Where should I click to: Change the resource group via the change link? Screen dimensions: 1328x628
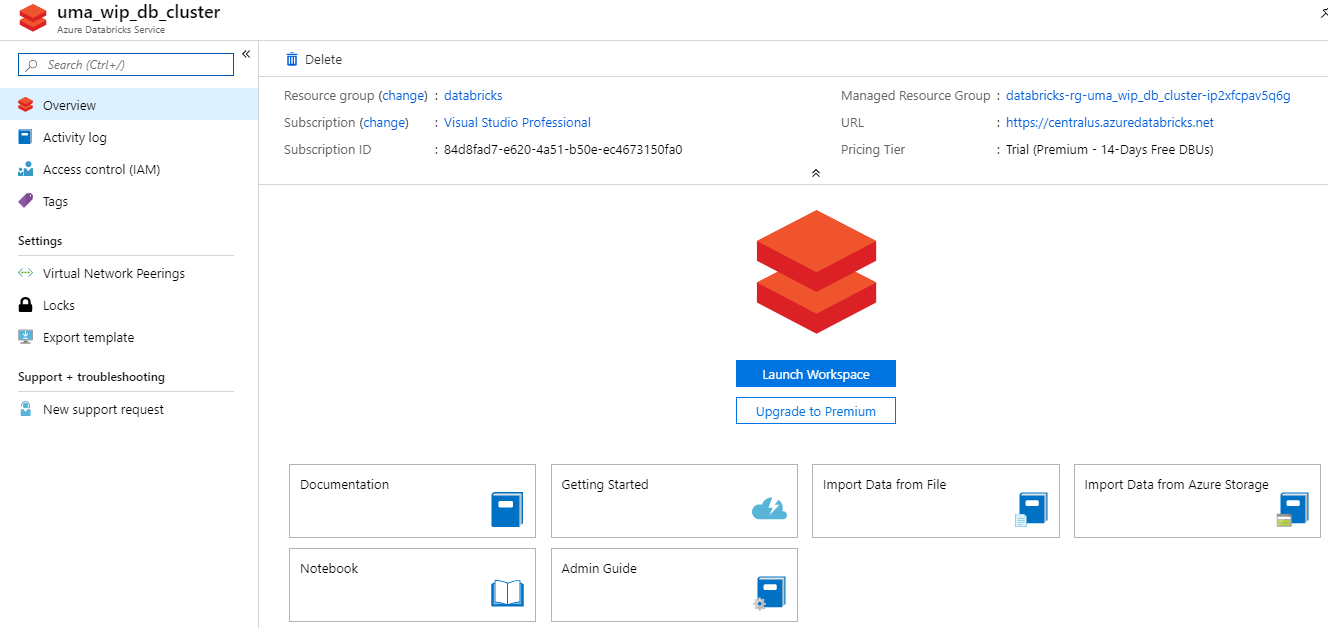tap(403, 96)
